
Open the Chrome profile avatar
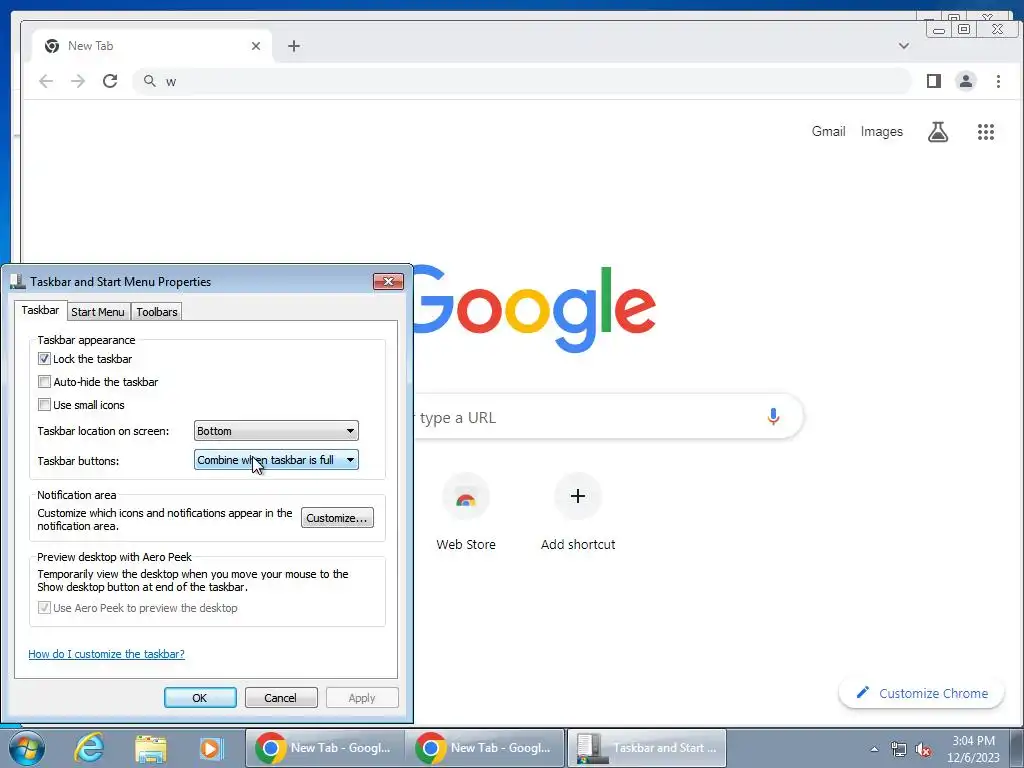(x=965, y=81)
